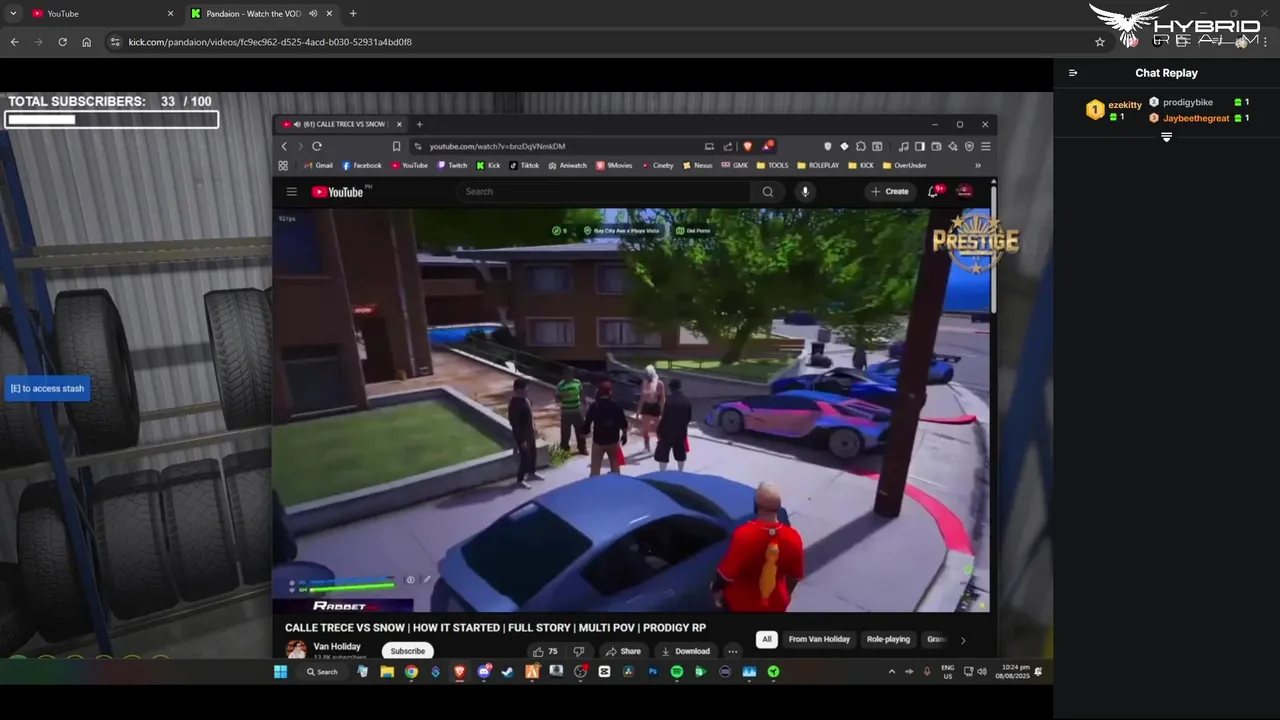This screenshot has width=1280, height=720.
Task: Close the Pandaion Kick tab
Action: point(329,14)
